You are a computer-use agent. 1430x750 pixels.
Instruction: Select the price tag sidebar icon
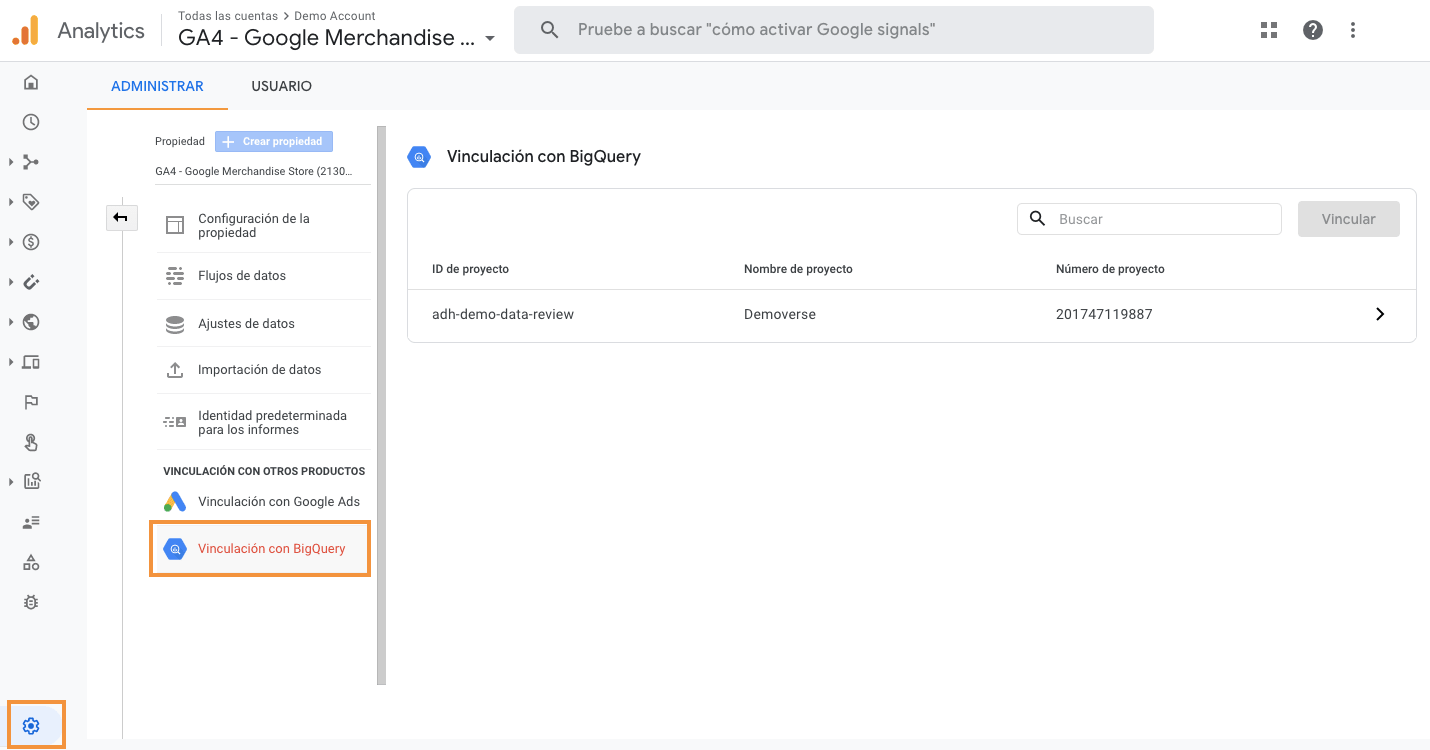click(x=31, y=202)
